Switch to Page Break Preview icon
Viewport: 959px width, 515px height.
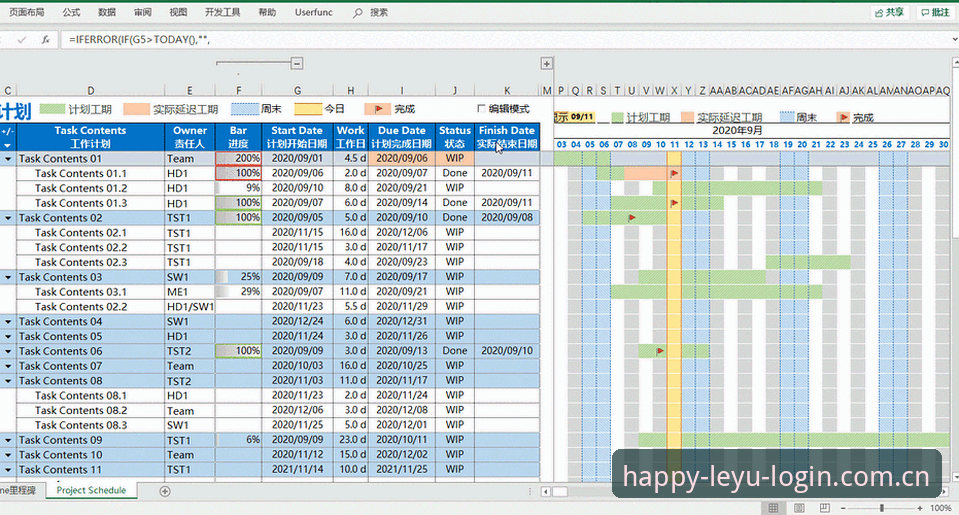824,508
